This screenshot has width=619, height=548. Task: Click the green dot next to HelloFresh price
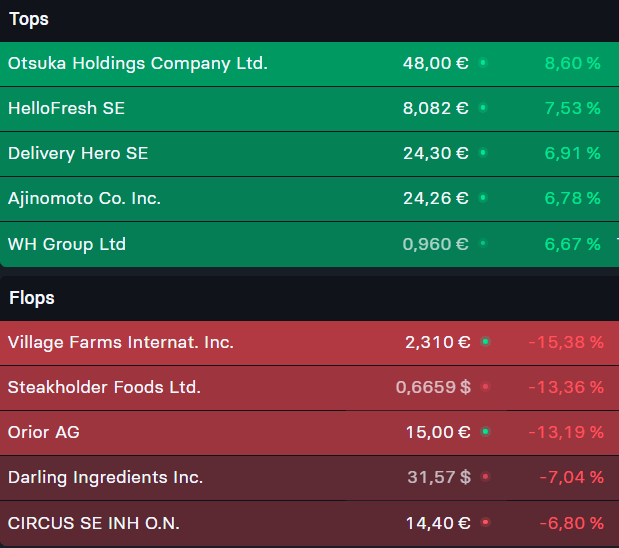point(483,108)
